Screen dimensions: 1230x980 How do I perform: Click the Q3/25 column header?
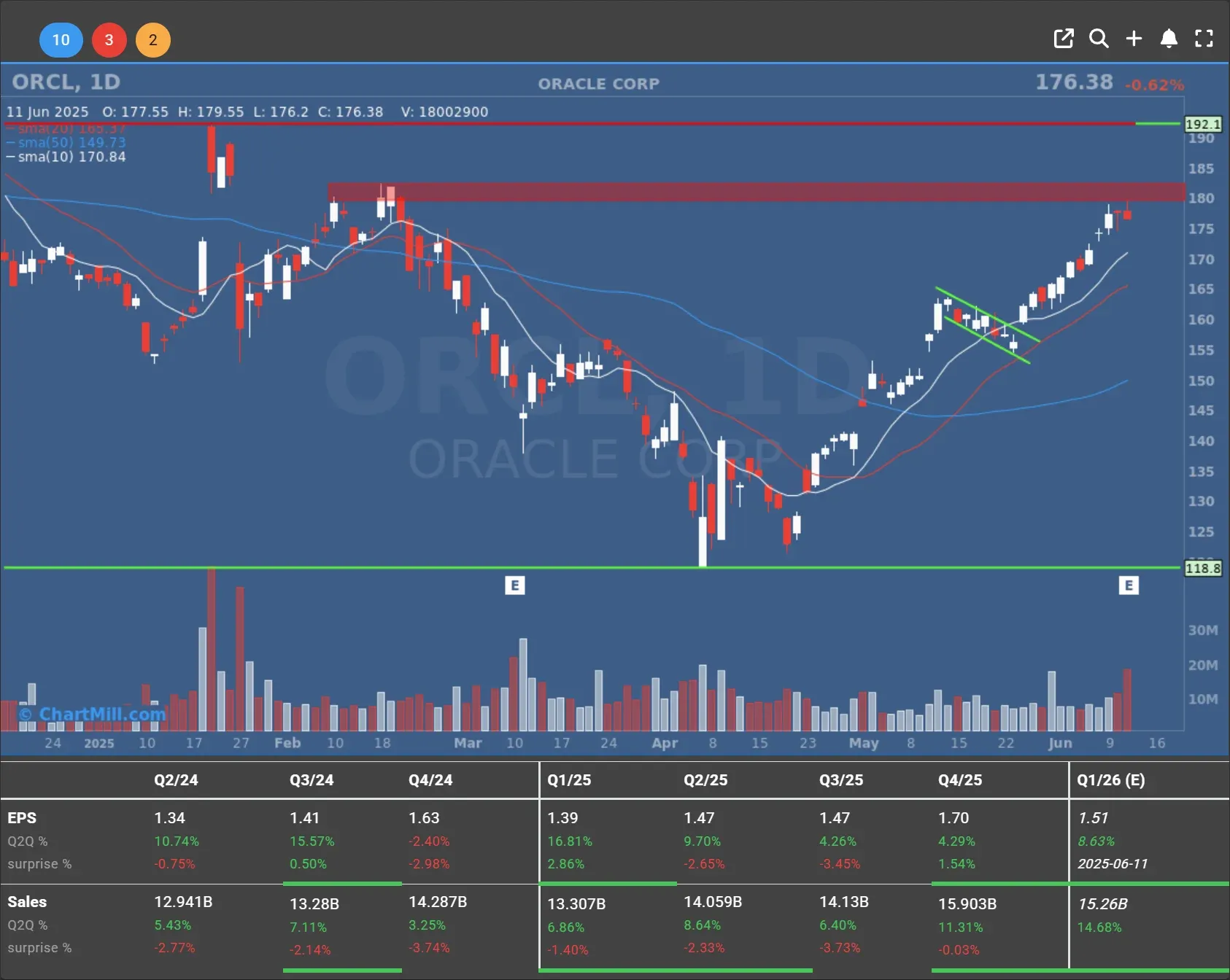pos(841,779)
